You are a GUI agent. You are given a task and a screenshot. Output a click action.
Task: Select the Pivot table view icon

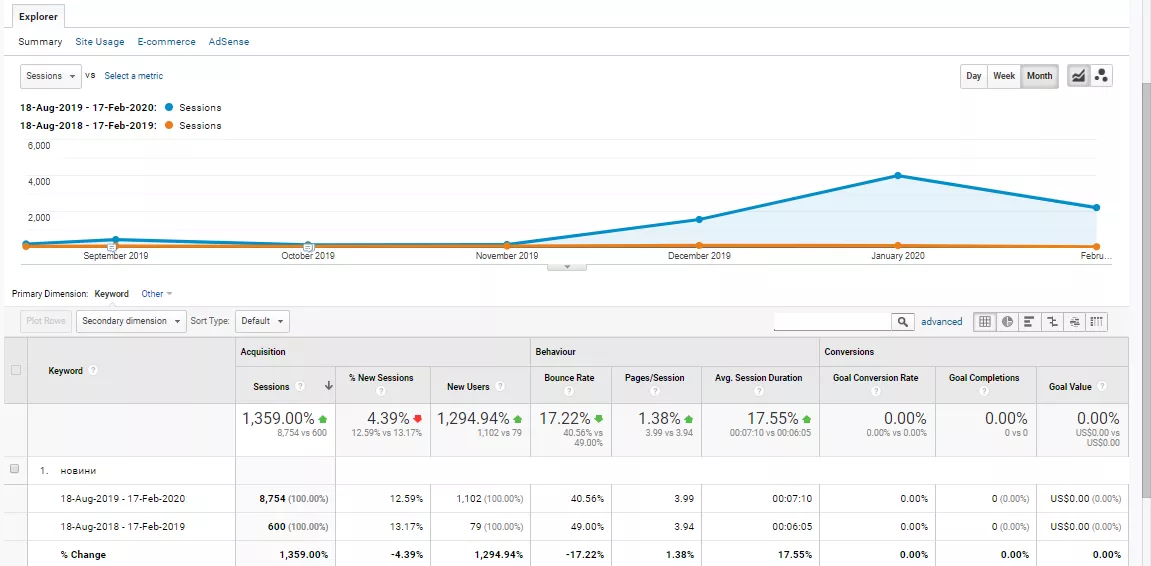coord(1097,321)
